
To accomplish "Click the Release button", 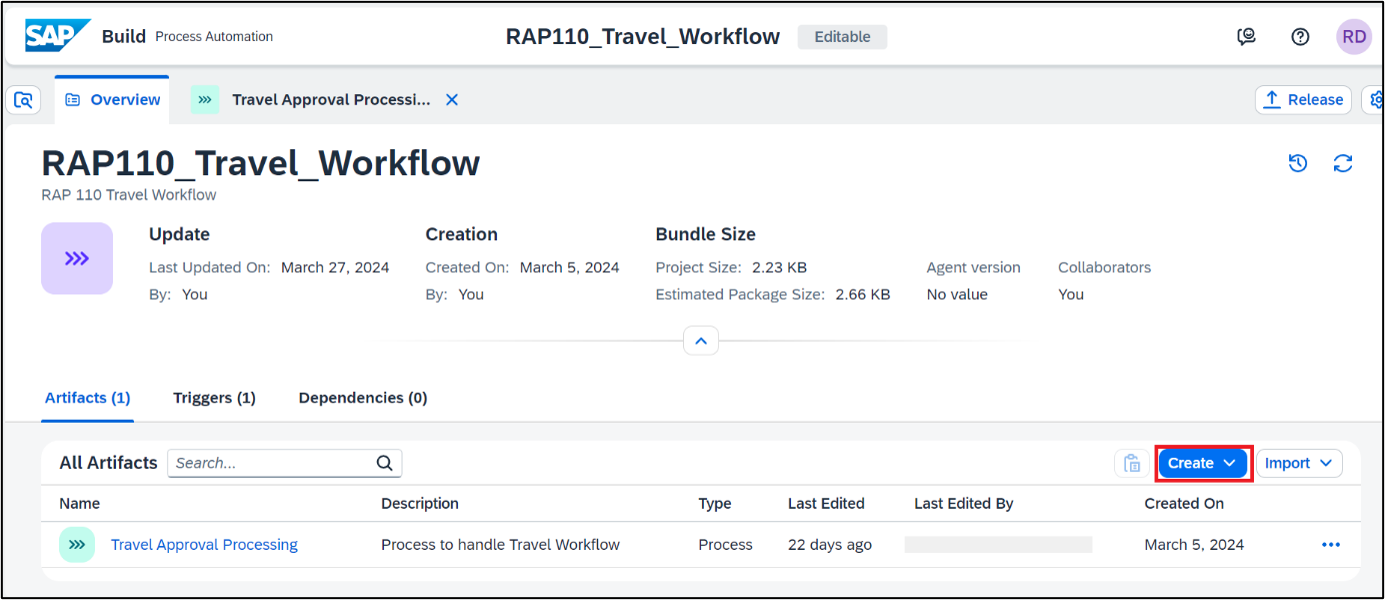I will (1303, 100).
